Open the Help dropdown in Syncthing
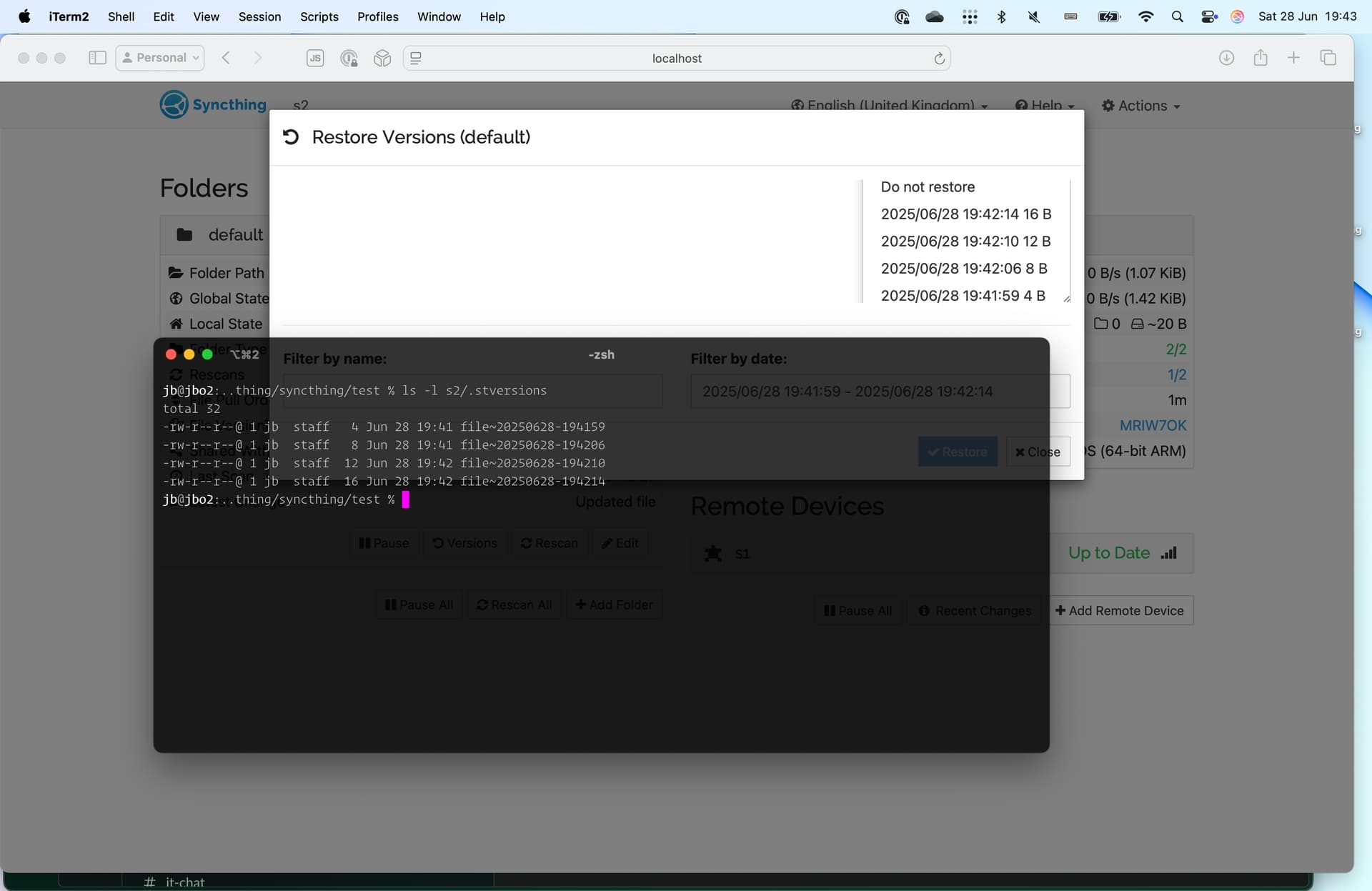Screen dimensions: 1372x891 click(x=1045, y=106)
